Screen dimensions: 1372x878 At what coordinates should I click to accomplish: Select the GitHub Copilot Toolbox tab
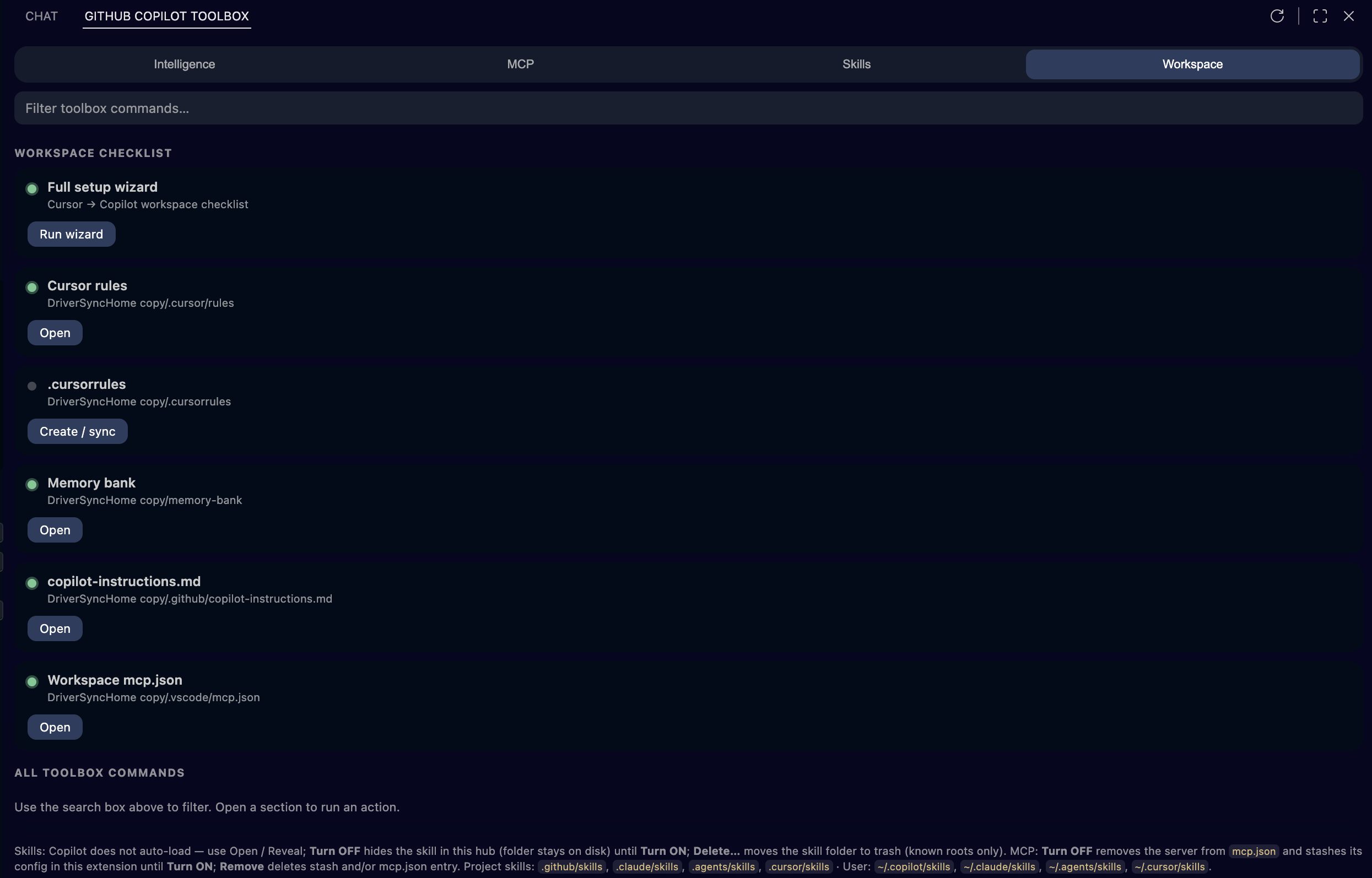coord(166,16)
